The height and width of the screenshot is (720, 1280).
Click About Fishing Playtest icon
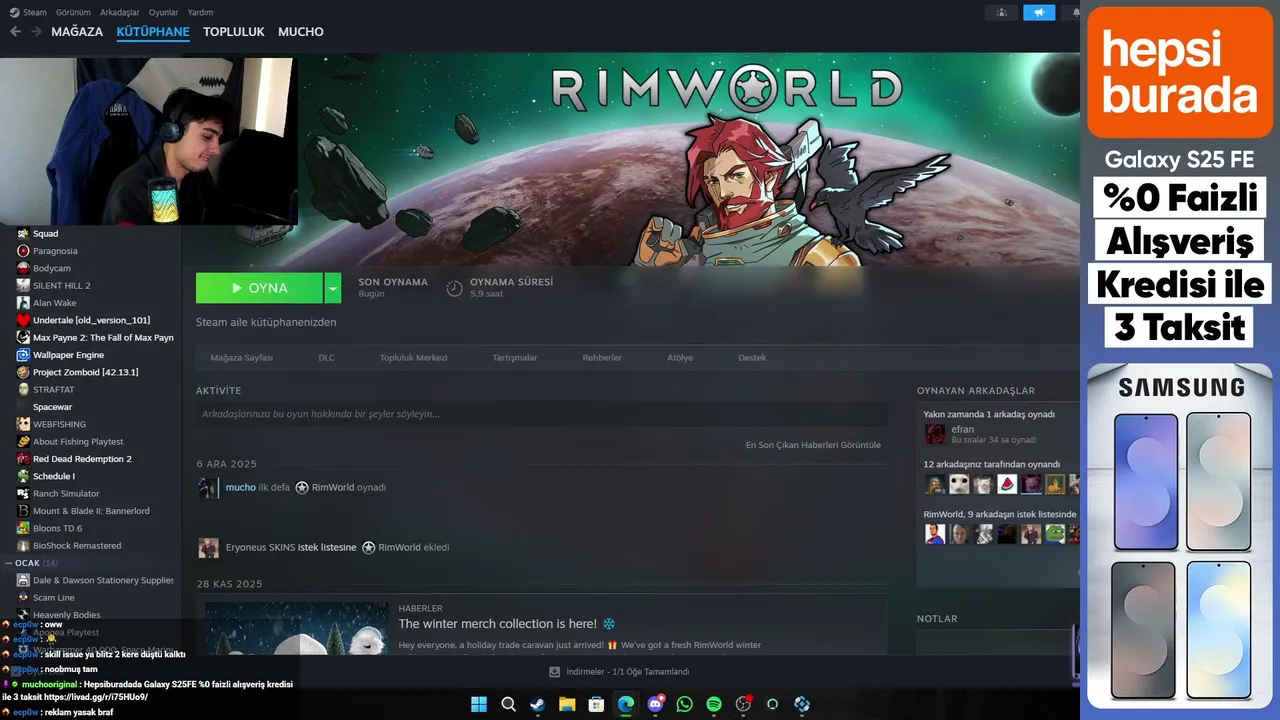pyautogui.click(x=23, y=441)
